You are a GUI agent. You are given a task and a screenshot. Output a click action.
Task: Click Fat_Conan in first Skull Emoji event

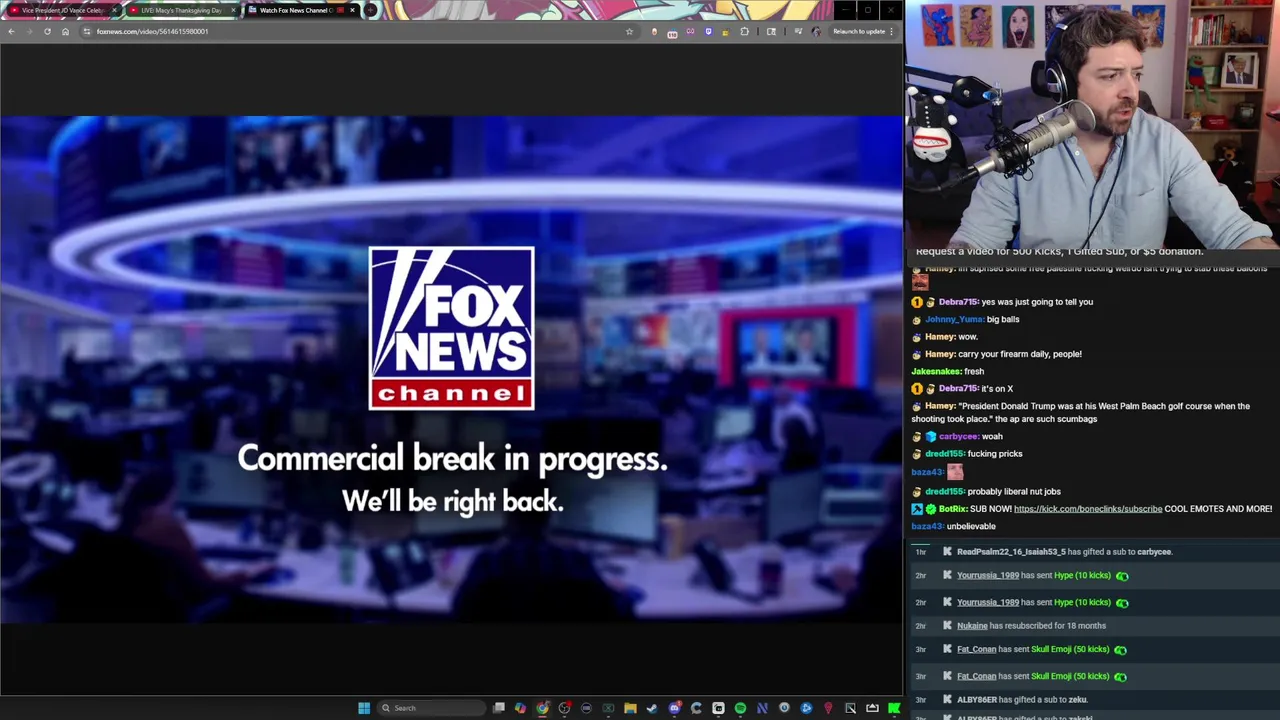[x=977, y=650]
